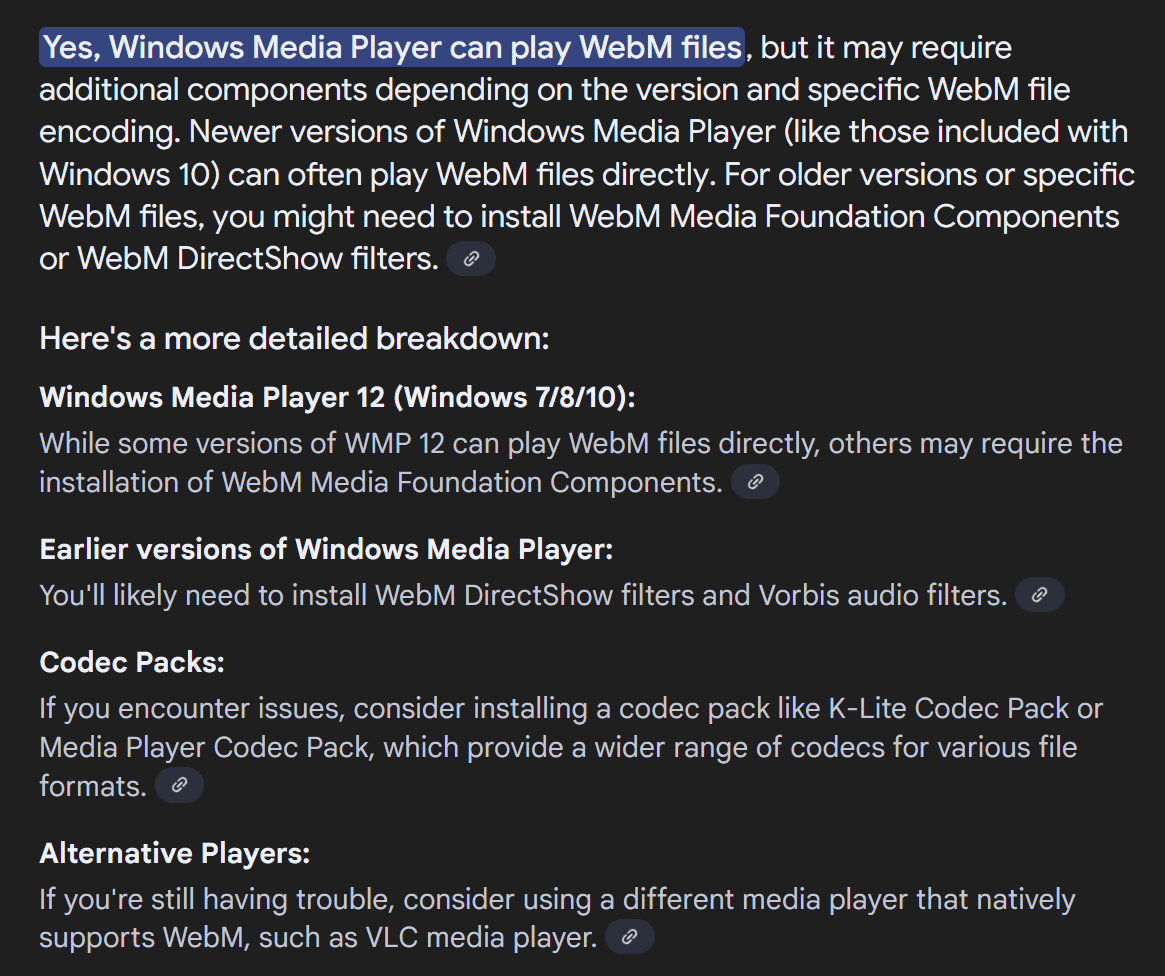Open the source link icon after 'WebM Media Foundation Components.'
The height and width of the screenshot is (976, 1165).
point(755,482)
